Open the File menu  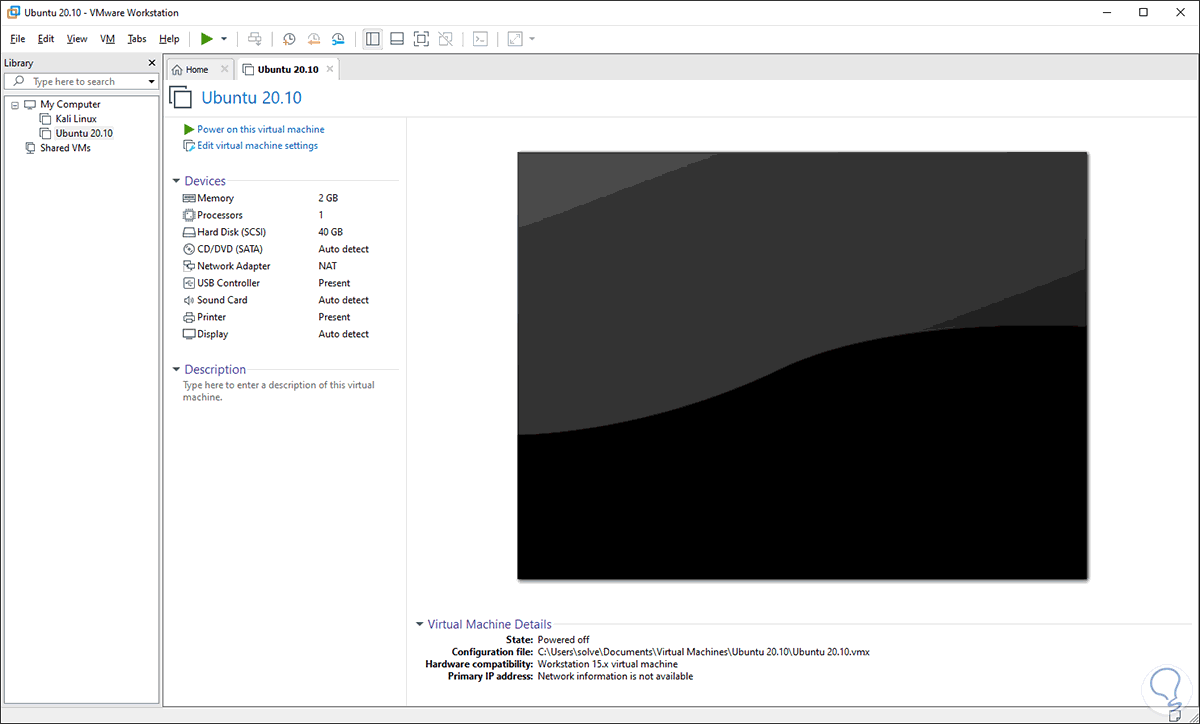coord(17,39)
